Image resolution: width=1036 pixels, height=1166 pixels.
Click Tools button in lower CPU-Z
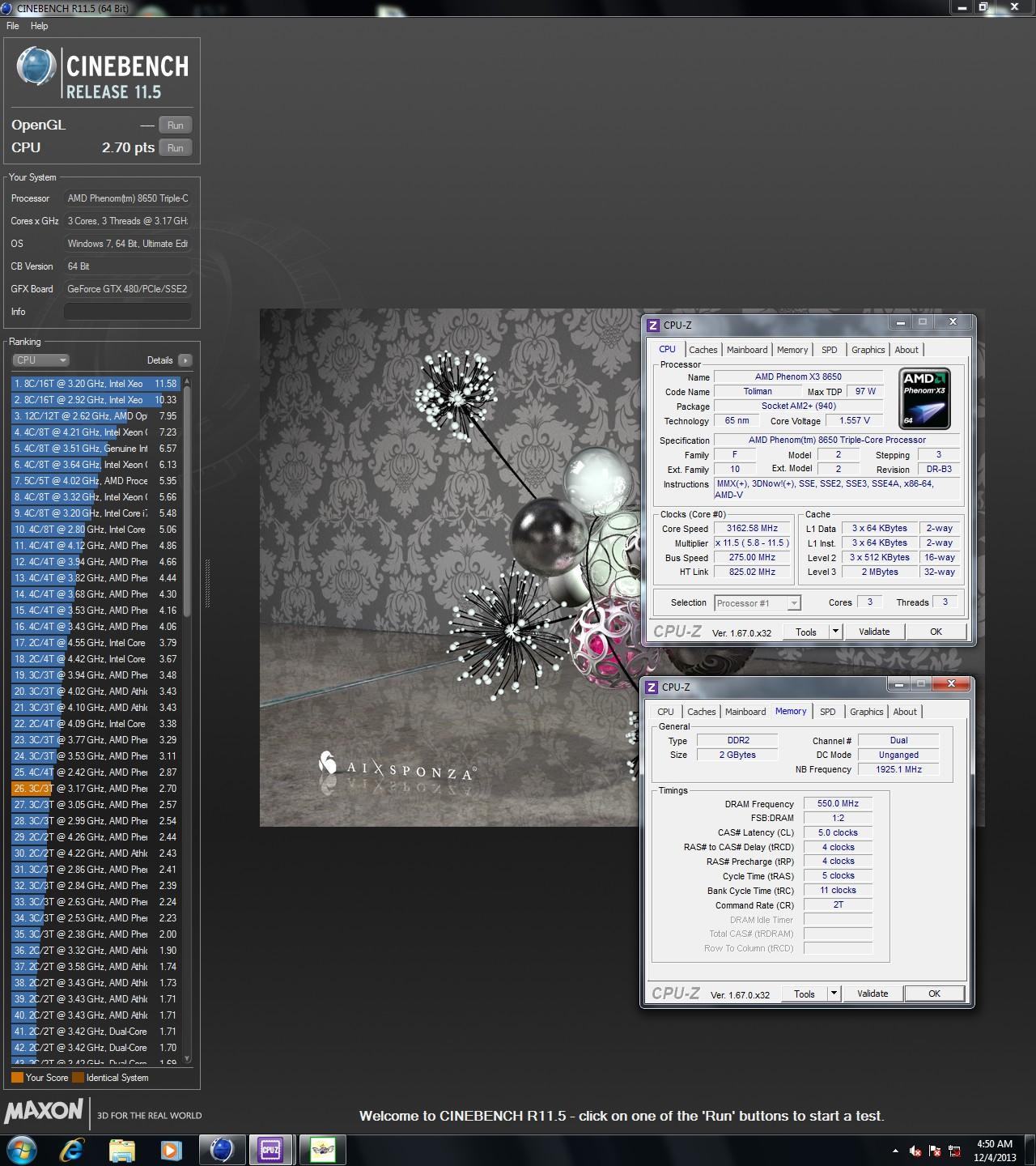(804, 994)
